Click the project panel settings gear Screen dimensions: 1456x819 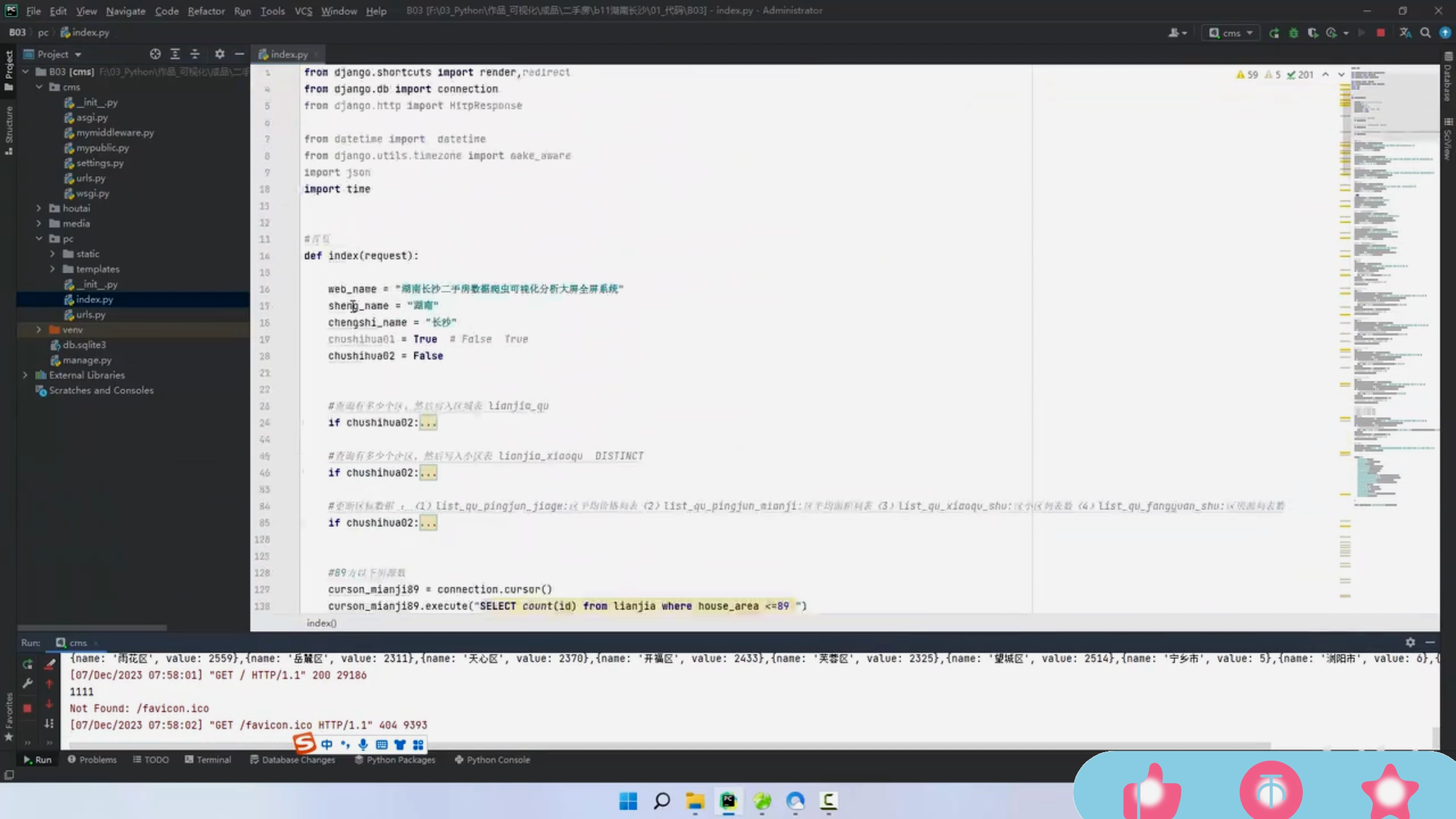219,54
